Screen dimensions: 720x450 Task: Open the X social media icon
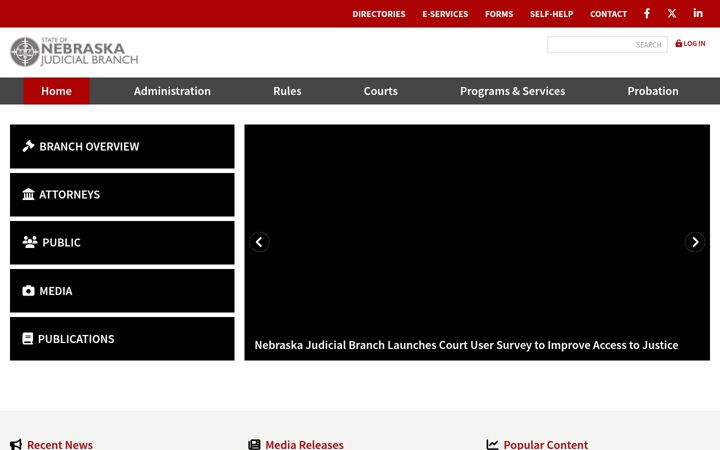pos(672,13)
